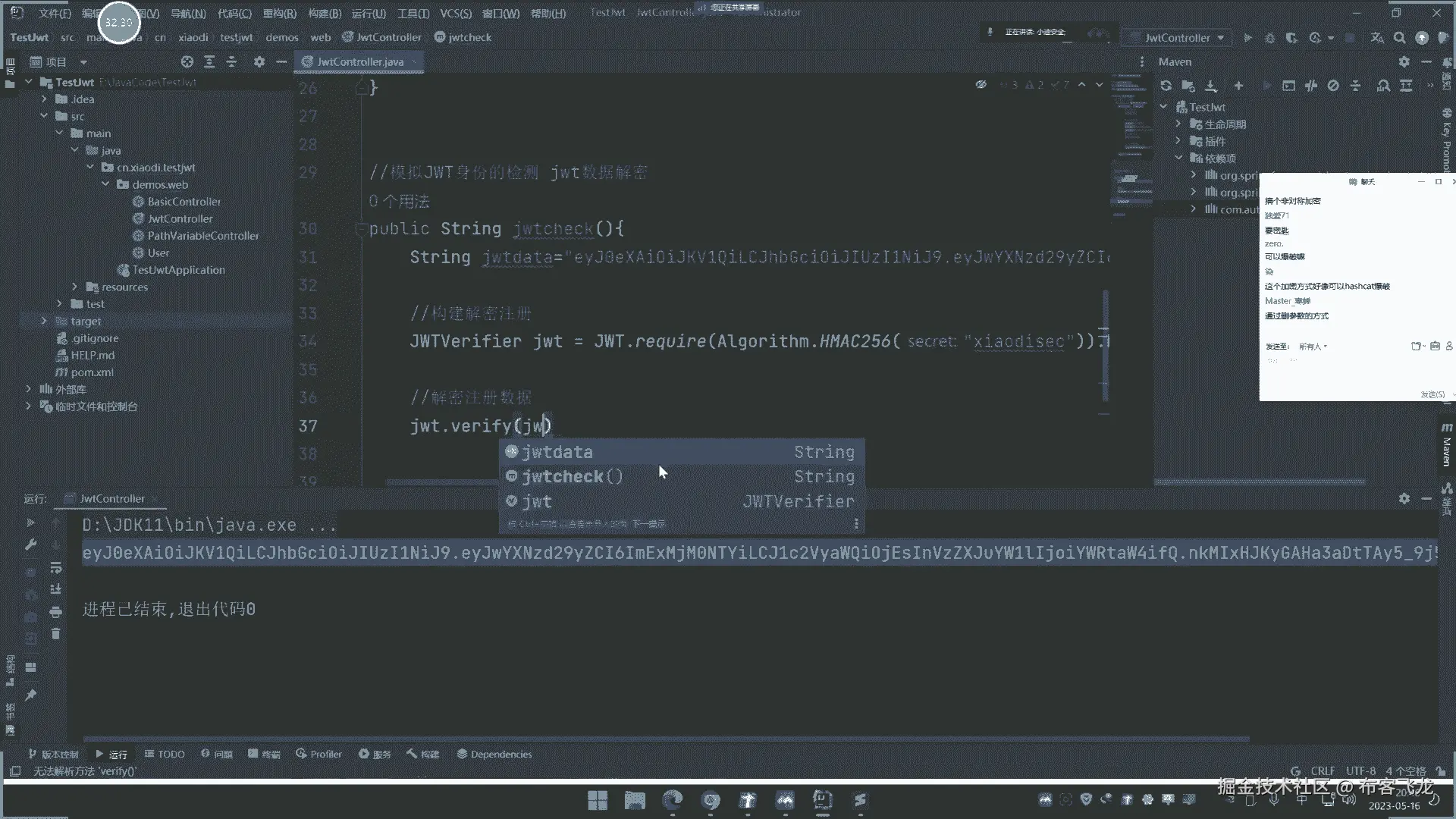The image size is (1456, 819).
Task: Click the locate file target icon in Project panel
Action: (x=187, y=62)
